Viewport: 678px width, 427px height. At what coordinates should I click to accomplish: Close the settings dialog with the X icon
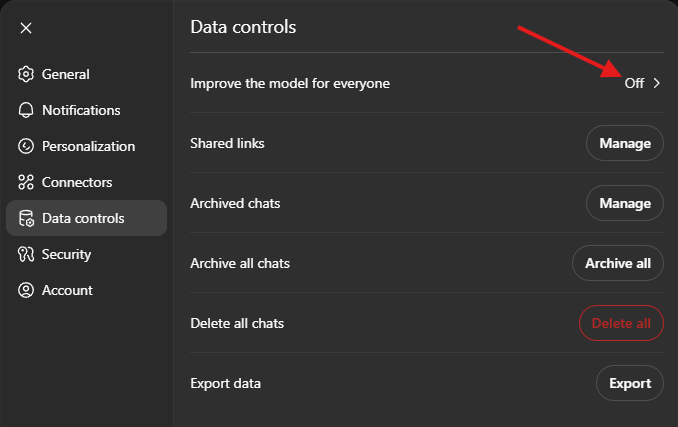click(26, 28)
